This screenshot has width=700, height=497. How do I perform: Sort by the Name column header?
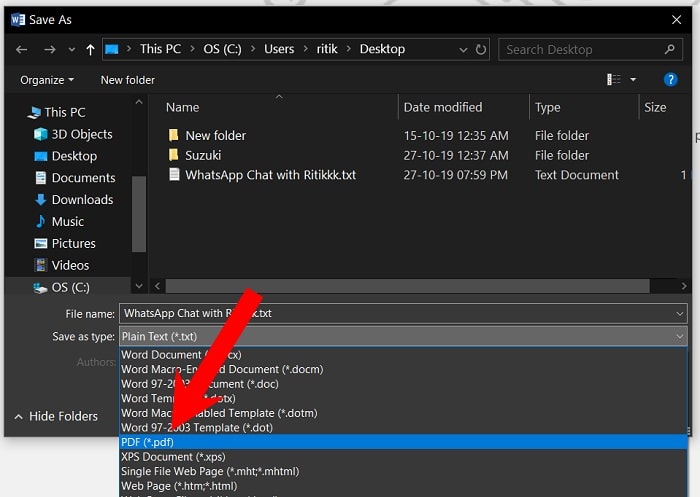(183, 108)
